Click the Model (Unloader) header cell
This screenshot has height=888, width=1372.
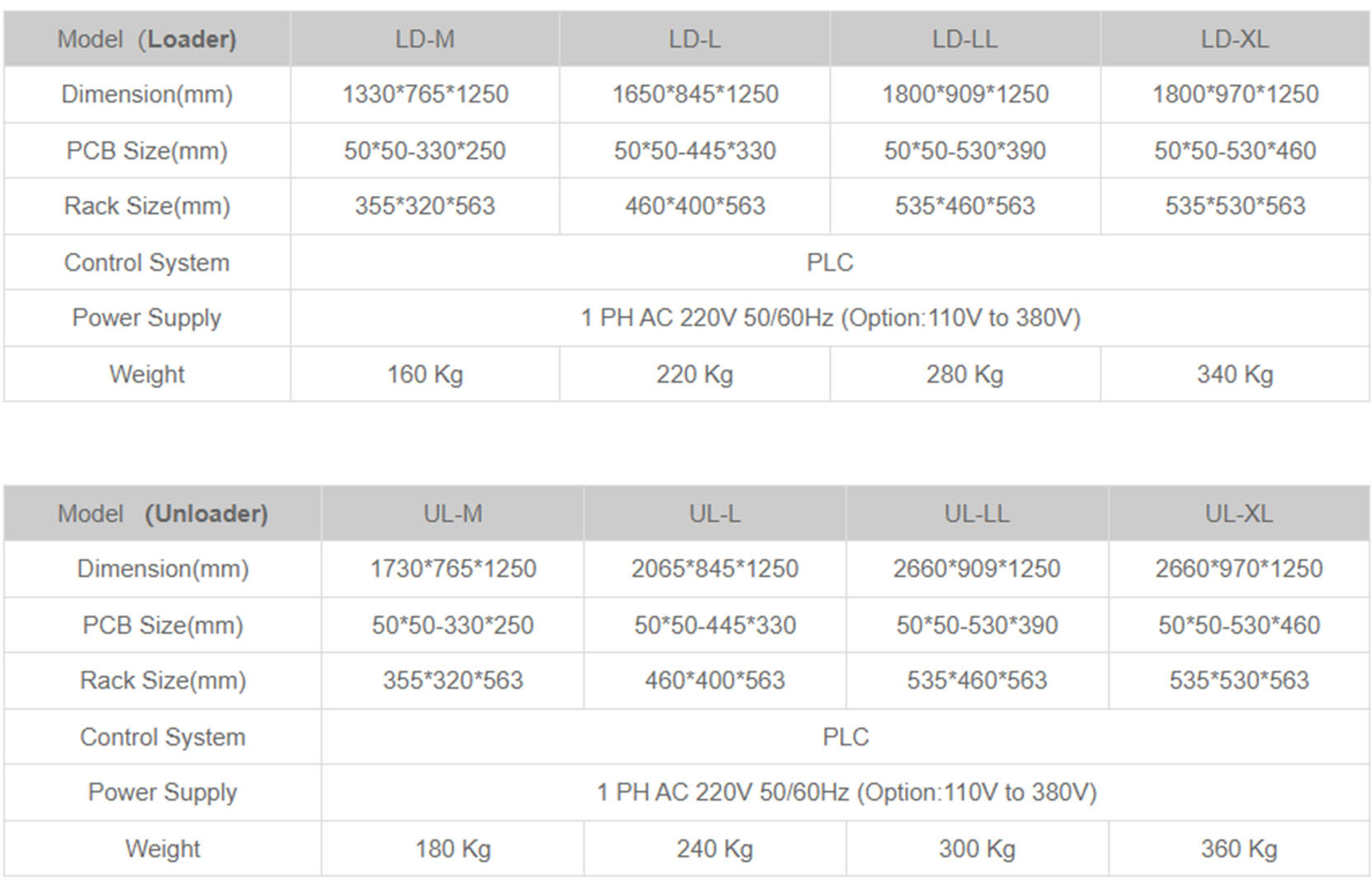(x=163, y=514)
